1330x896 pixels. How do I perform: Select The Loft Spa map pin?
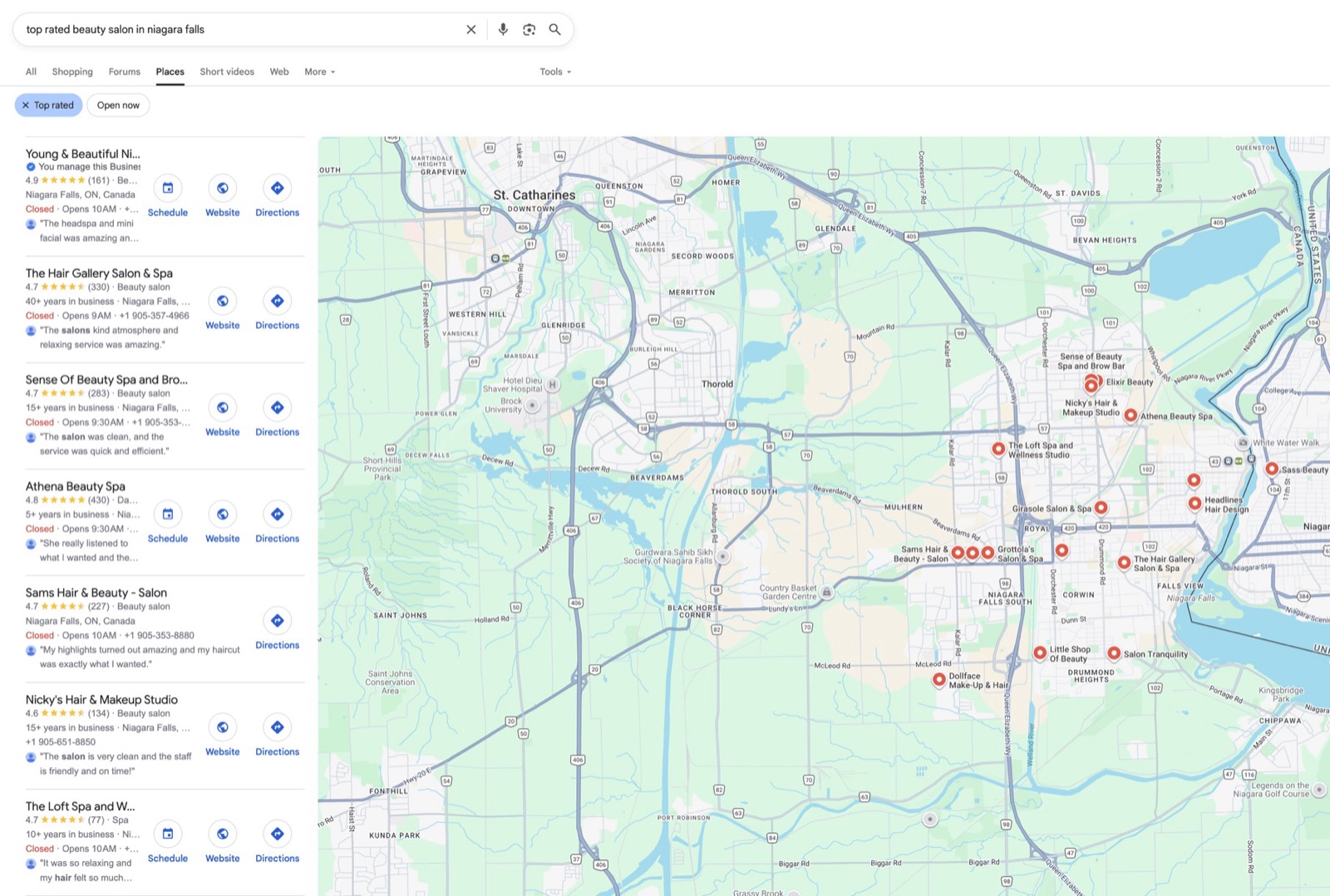click(x=998, y=449)
